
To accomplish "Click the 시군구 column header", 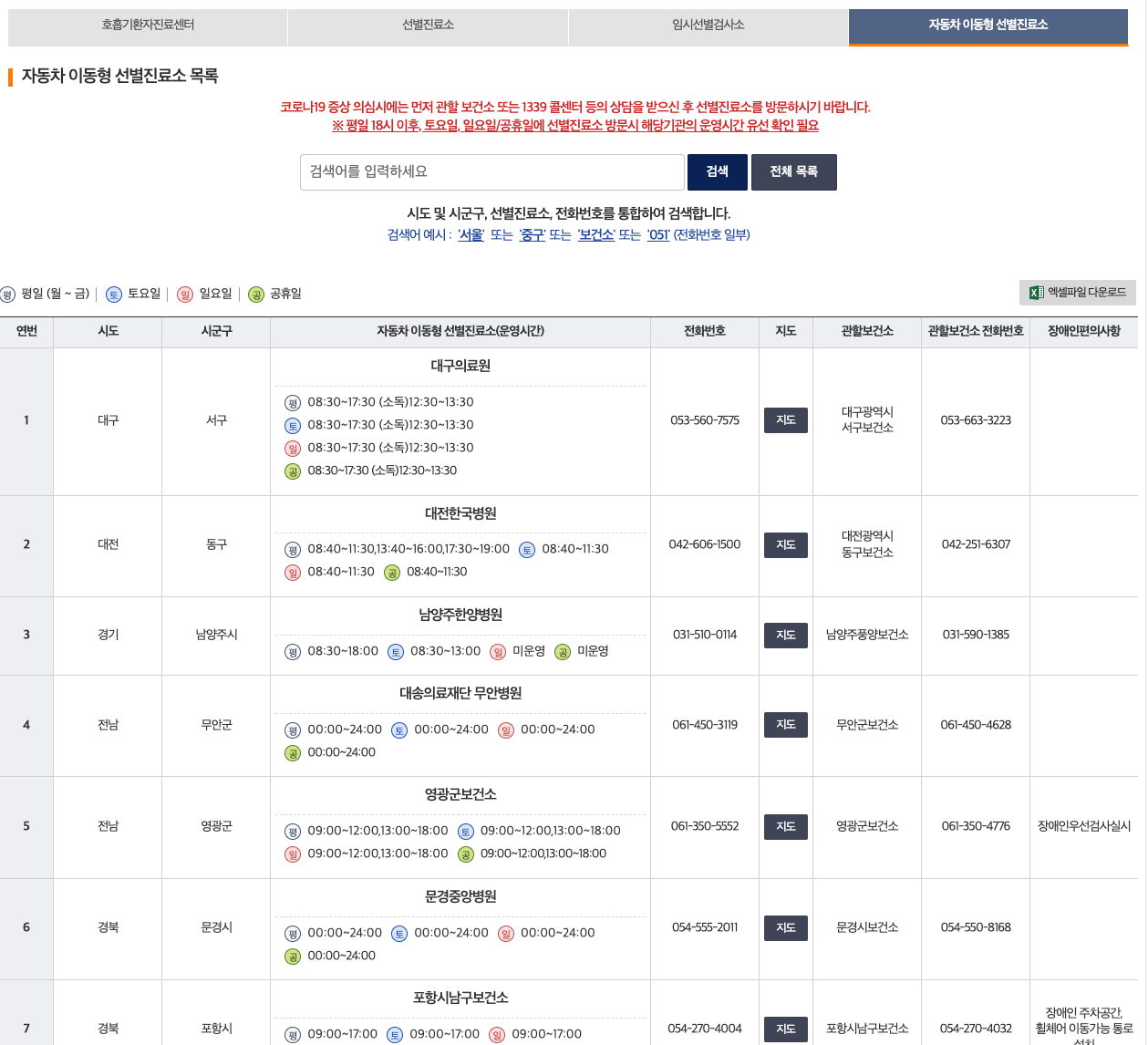I will pos(216,332).
